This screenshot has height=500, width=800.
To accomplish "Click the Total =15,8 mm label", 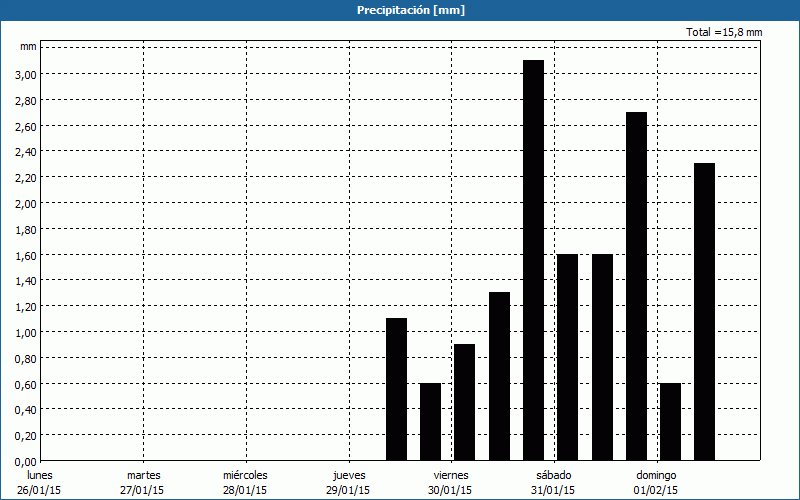I will (x=724, y=32).
